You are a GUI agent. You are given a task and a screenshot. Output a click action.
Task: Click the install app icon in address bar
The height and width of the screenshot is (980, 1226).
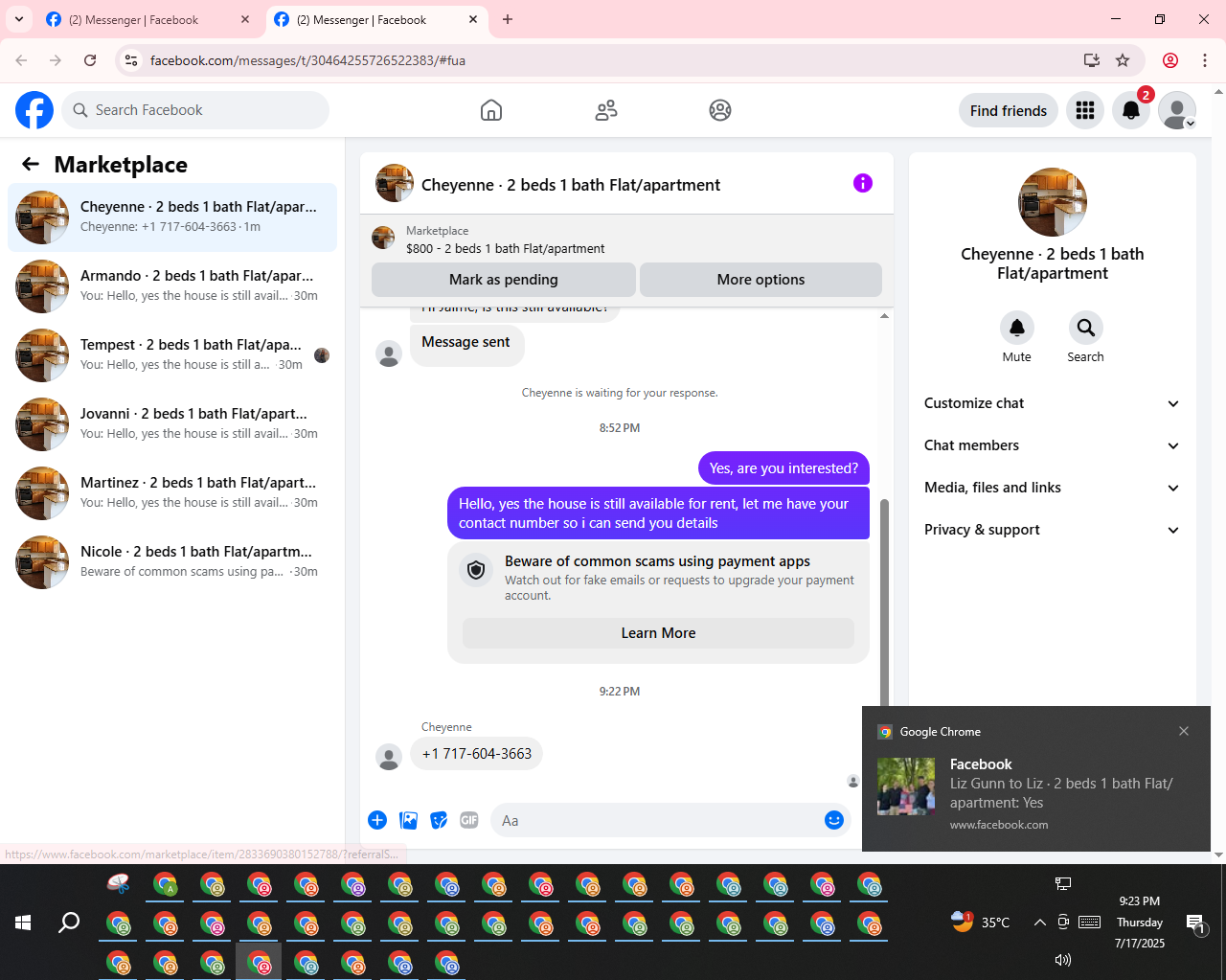click(x=1091, y=60)
